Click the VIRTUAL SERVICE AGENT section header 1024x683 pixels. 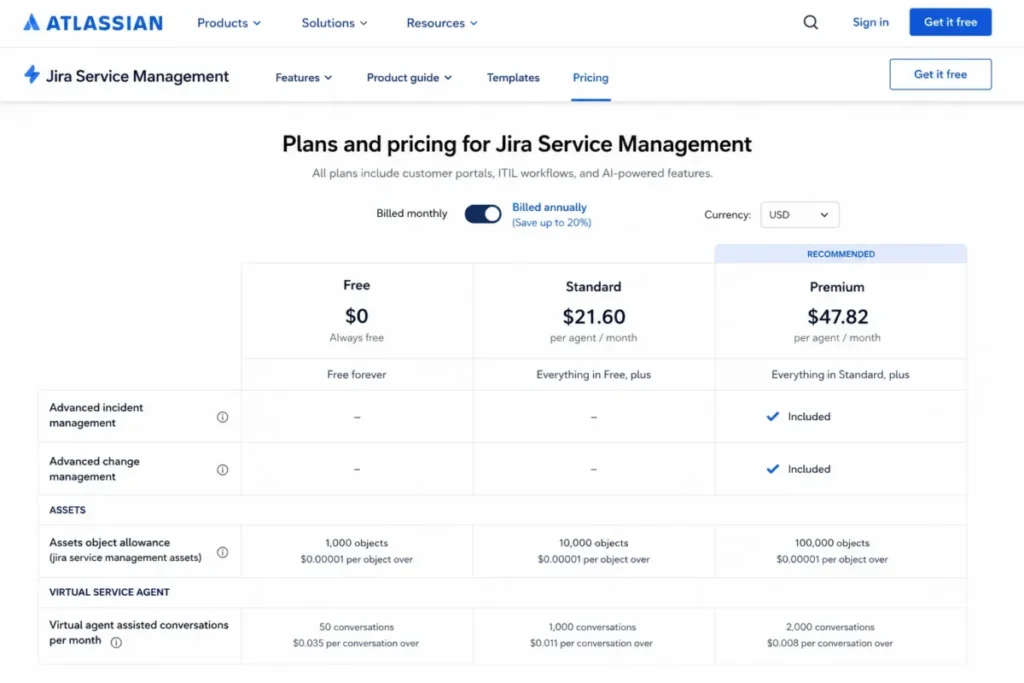click(109, 592)
